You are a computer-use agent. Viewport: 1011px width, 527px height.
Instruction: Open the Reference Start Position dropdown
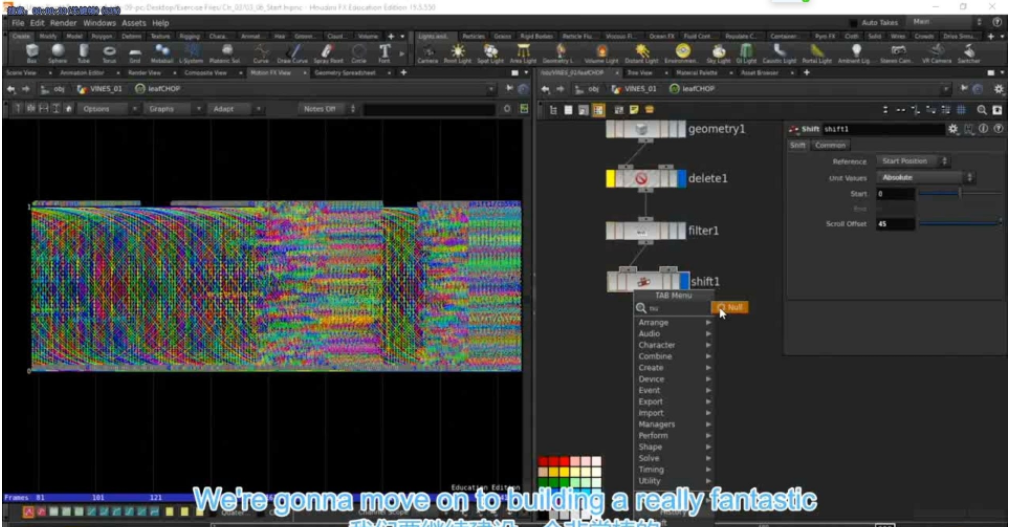tap(912, 161)
